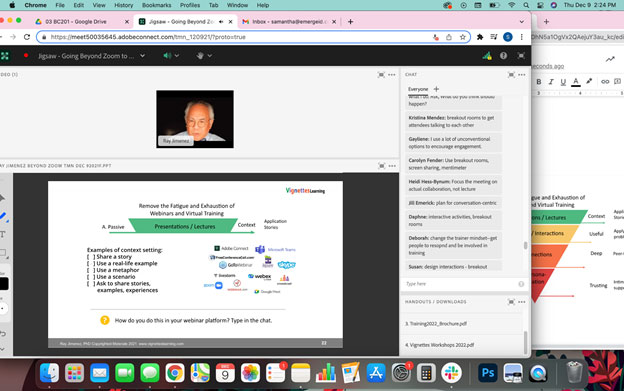The width and height of the screenshot is (624, 391).
Task: Click Carolyn Fender chat message
Action: coord(453,164)
